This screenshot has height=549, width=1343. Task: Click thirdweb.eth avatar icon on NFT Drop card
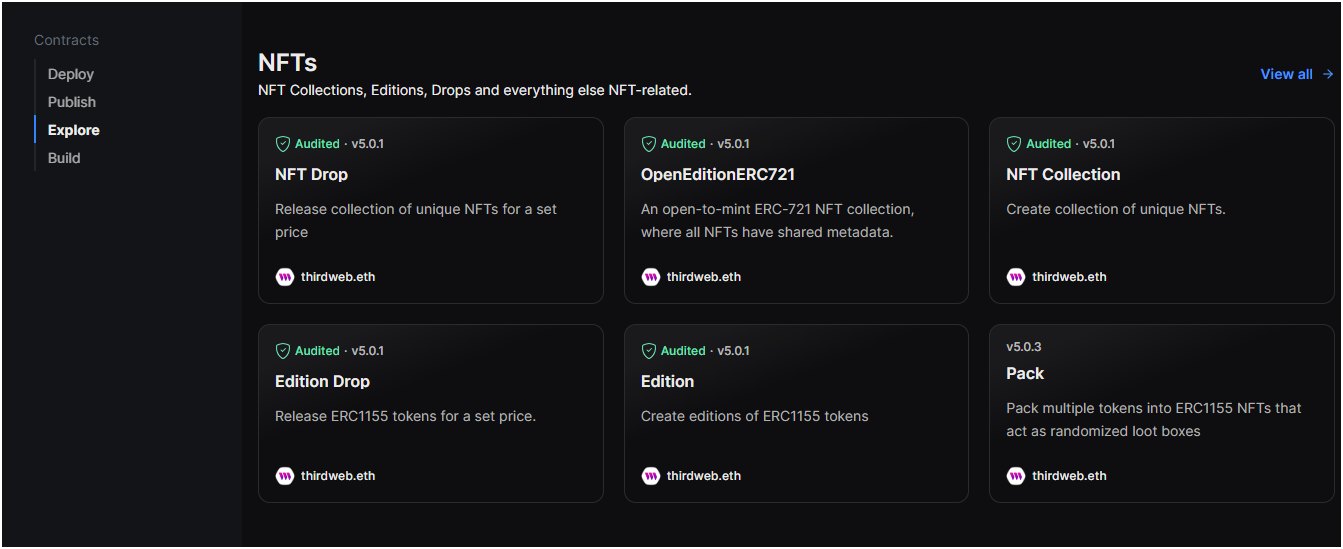(284, 277)
